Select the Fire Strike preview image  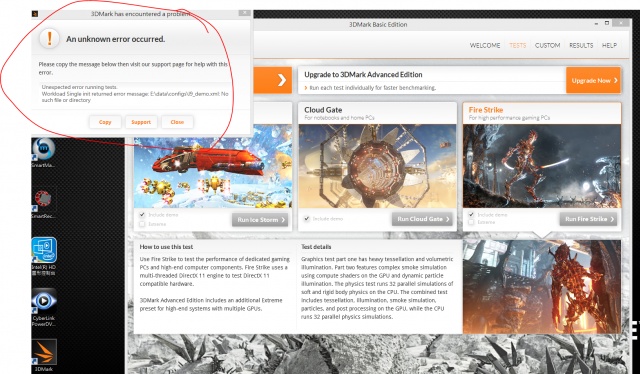point(542,166)
